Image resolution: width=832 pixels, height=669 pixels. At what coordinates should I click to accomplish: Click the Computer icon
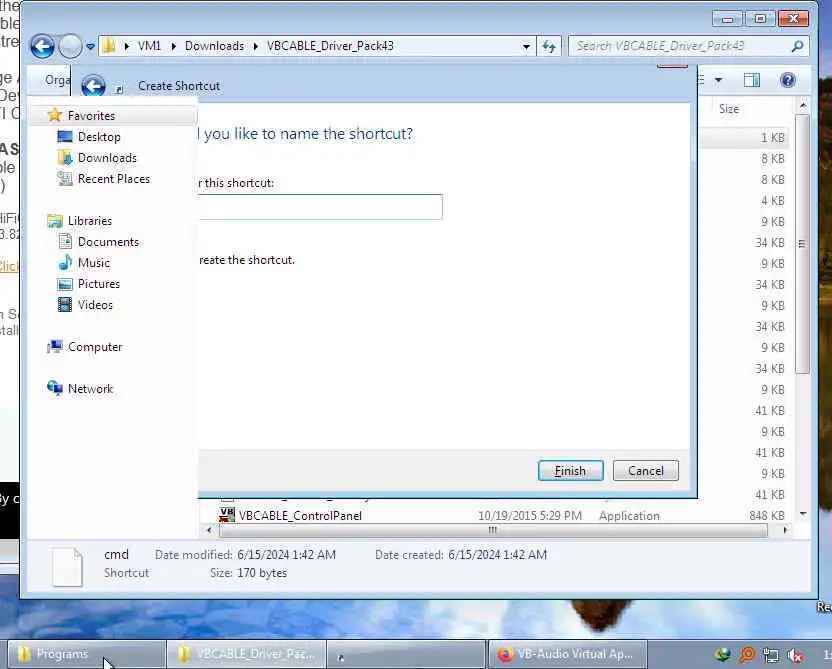pyautogui.click(x=55, y=346)
